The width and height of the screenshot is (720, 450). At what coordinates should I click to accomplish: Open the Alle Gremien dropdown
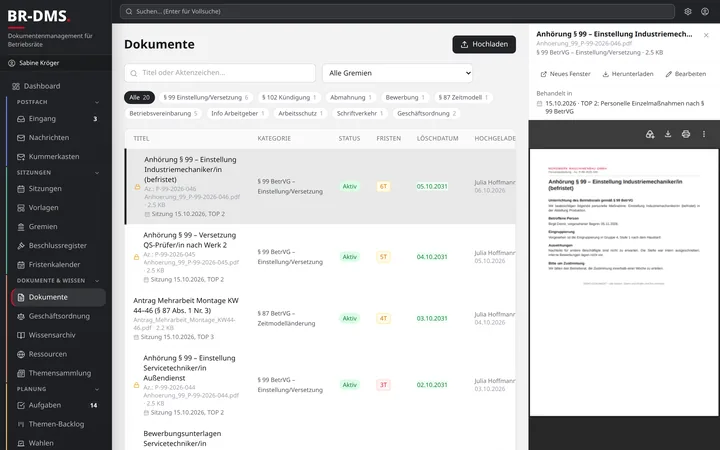397,73
